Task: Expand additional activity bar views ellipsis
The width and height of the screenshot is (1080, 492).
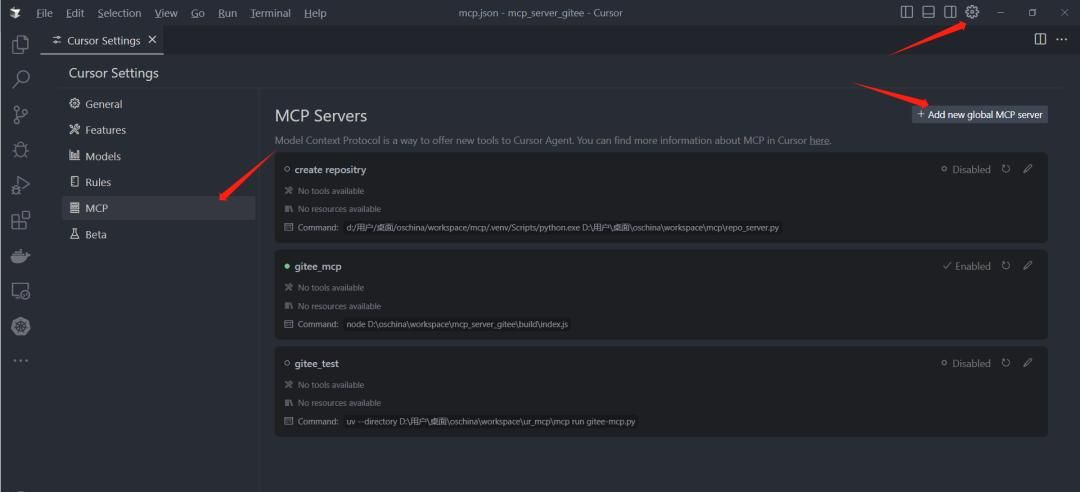Action: pos(20,361)
